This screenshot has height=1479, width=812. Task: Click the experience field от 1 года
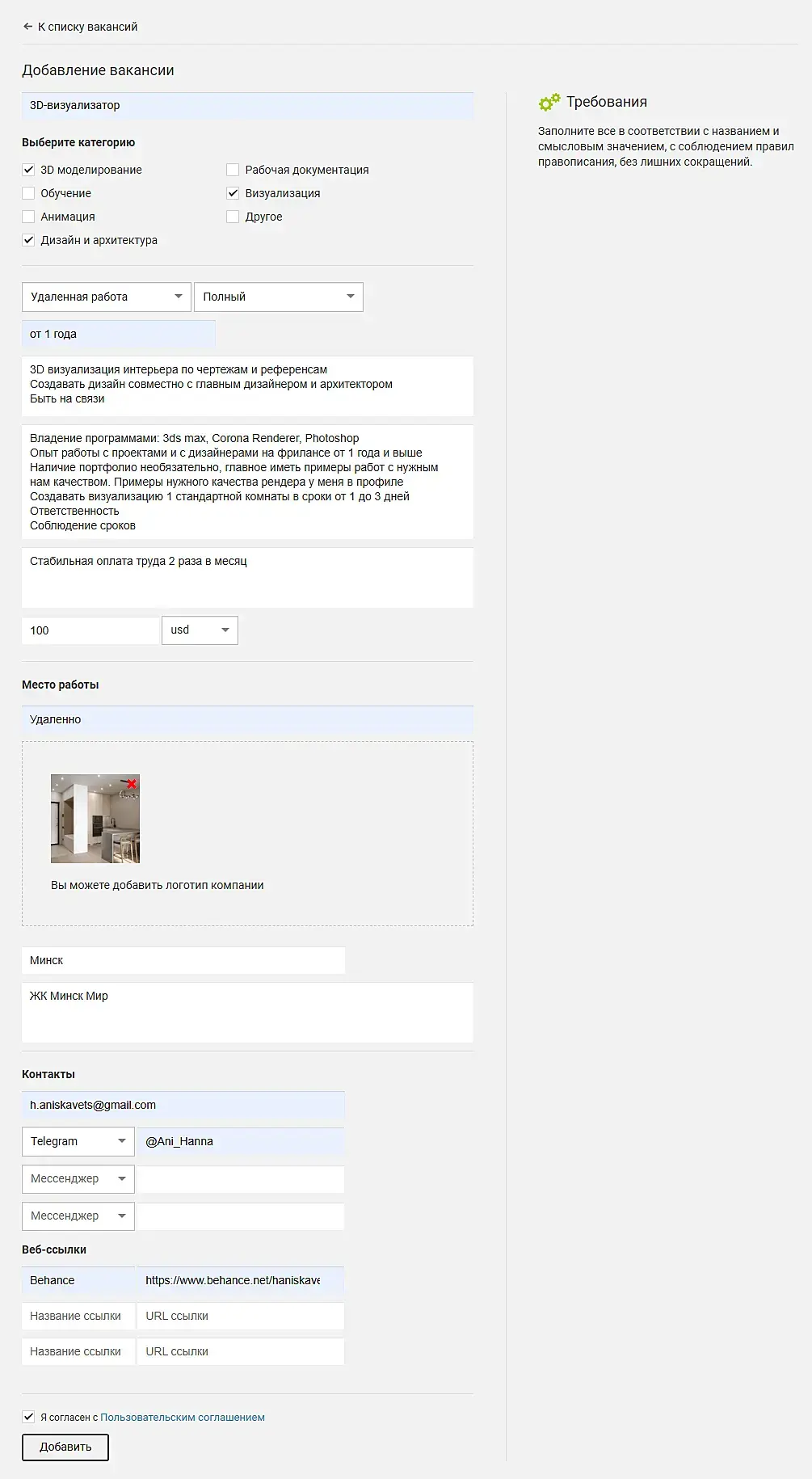click(x=119, y=334)
